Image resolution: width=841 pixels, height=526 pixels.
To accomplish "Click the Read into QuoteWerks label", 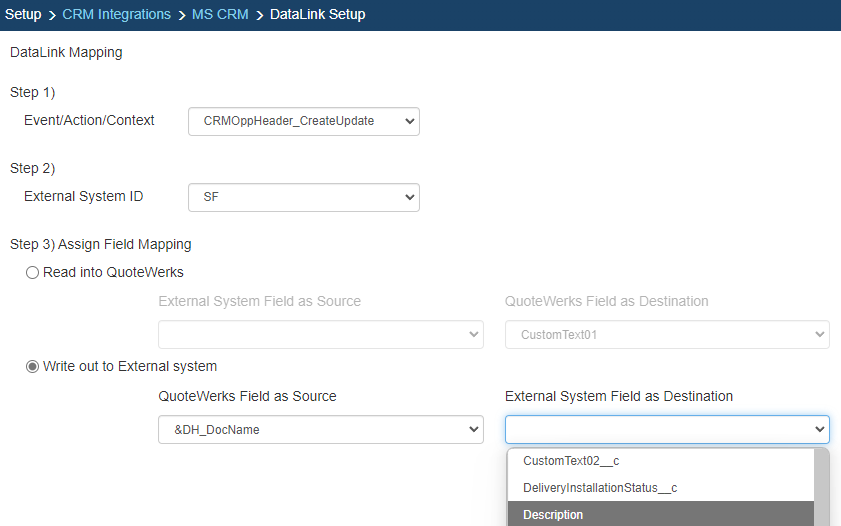I will [x=113, y=272].
